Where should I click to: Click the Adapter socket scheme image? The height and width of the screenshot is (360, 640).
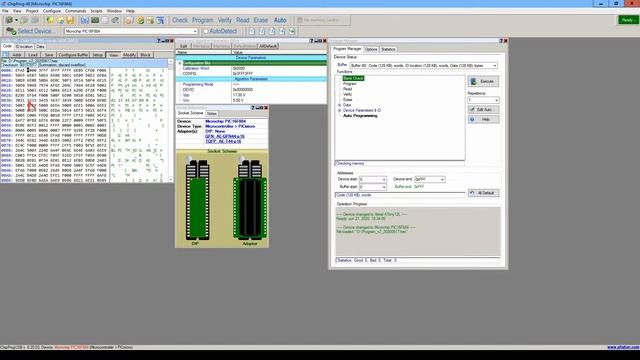tap(250, 200)
